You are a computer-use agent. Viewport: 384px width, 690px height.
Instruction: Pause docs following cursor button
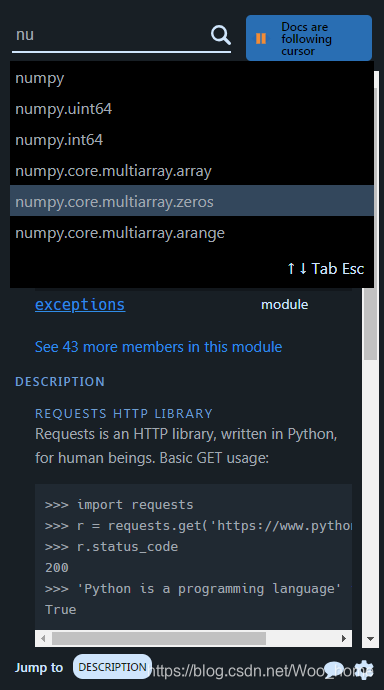coord(309,38)
